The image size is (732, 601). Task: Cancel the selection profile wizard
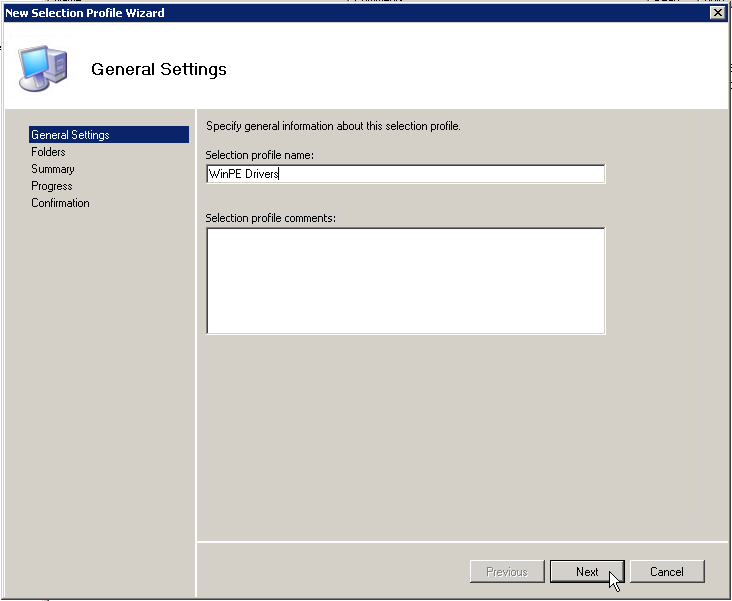coord(666,572)
